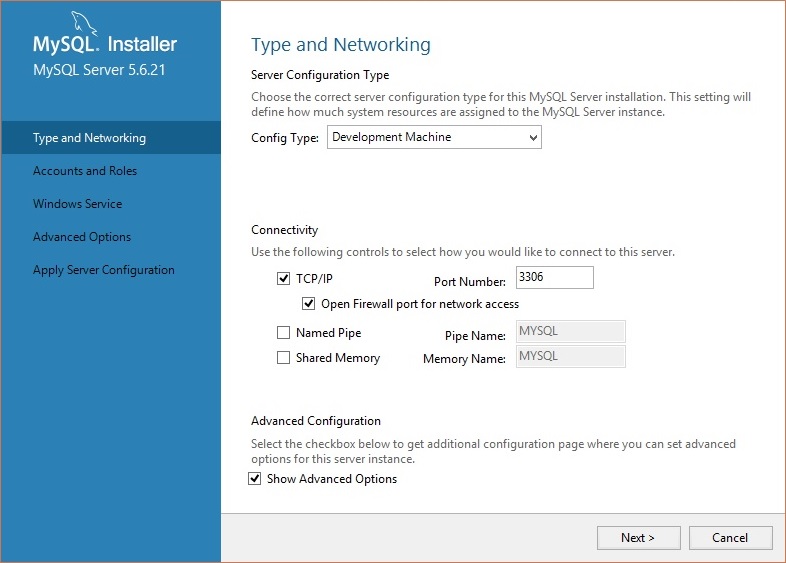
Task: Click the MySQL Server 5.6.21 text
Action: tap(99, 70)
